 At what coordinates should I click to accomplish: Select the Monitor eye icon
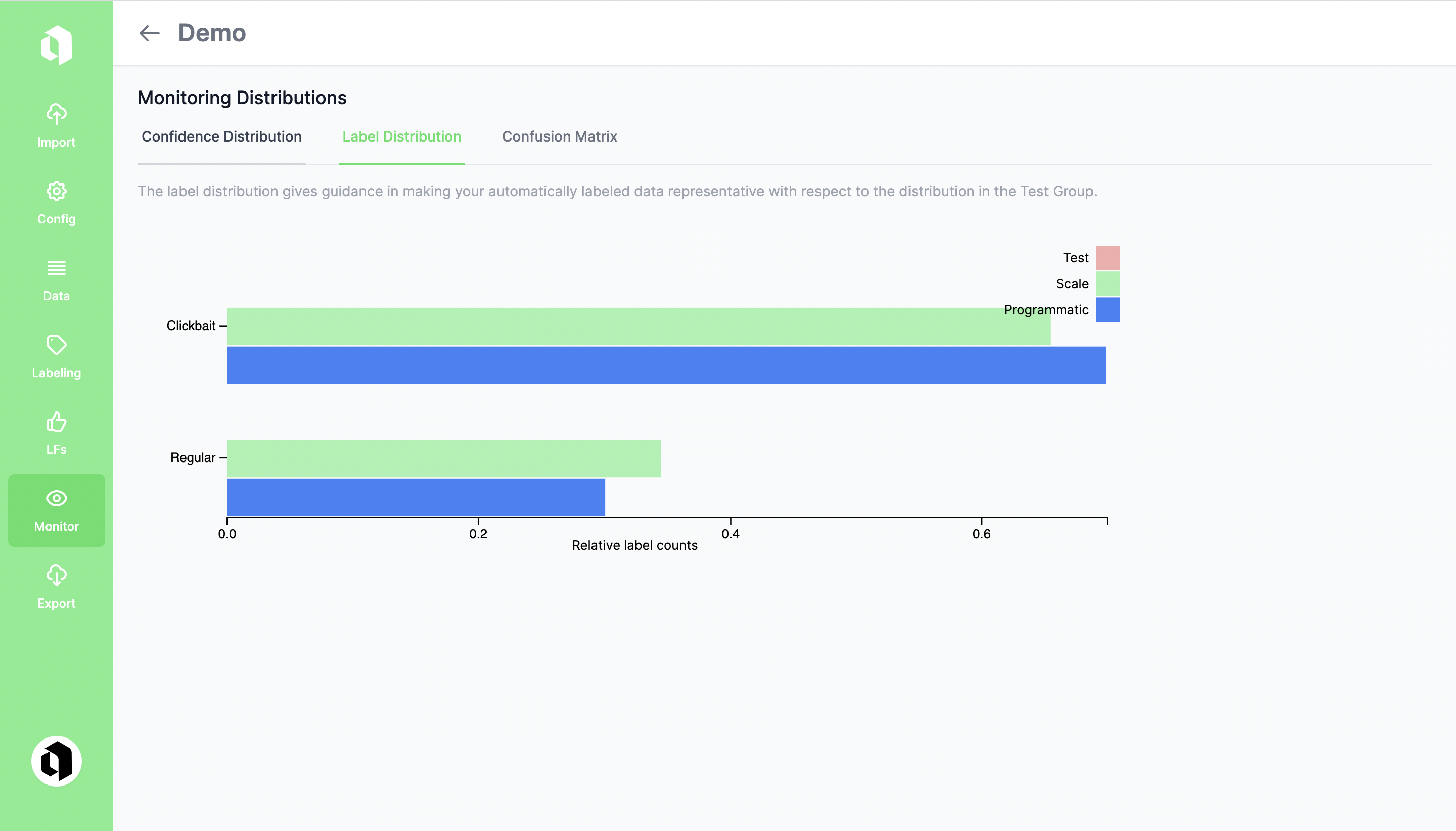coord(56,510)
